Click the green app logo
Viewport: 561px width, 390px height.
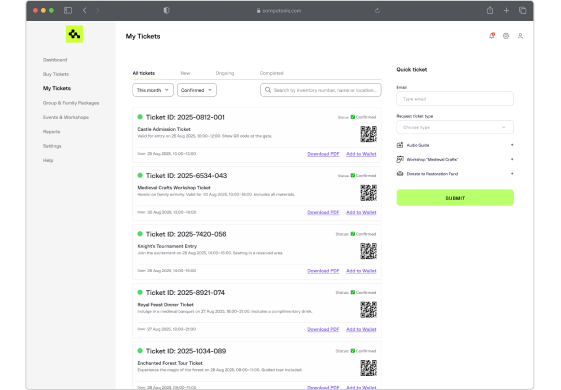pyautogui.click(x=74, y=34)
